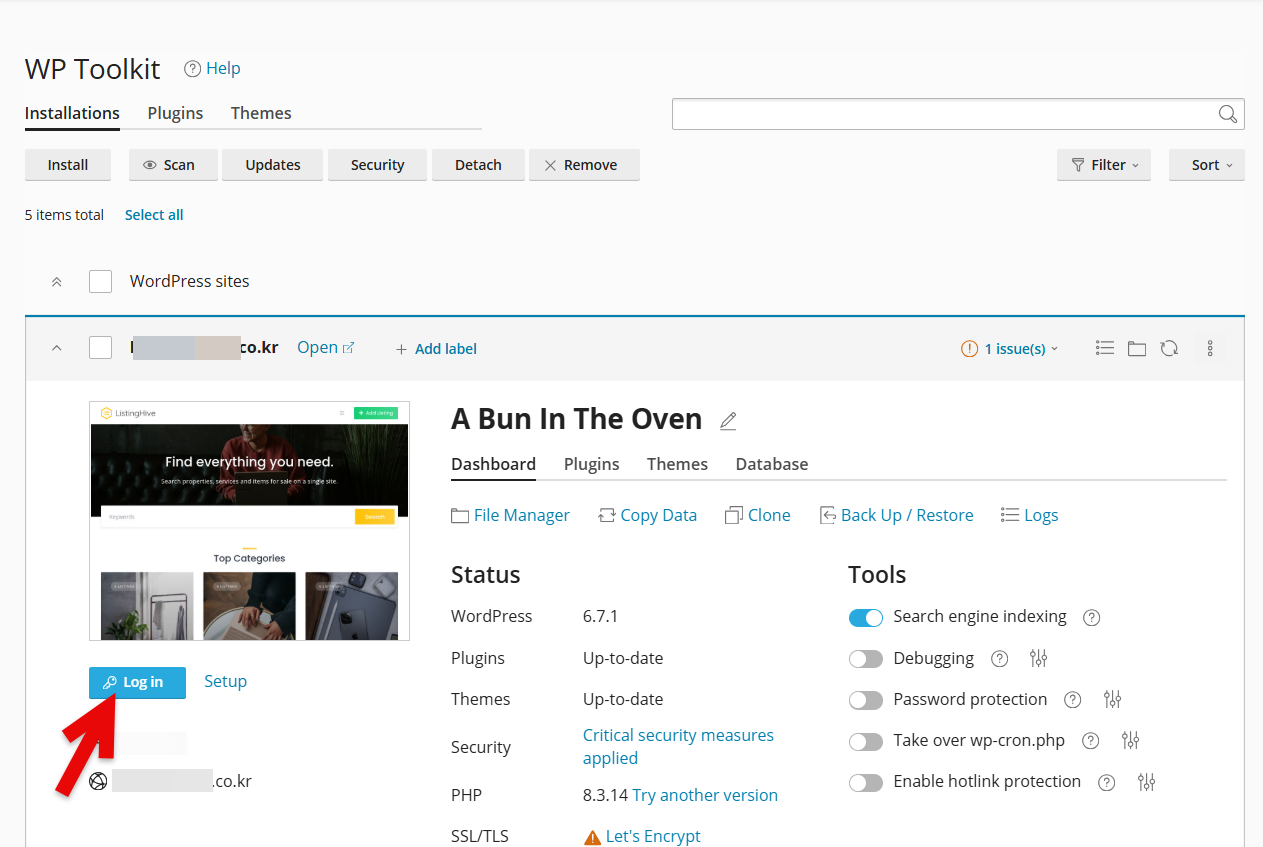This screenshot has width=1263, height=847.
Task: Click the Let's Encrypt warning triangle icon
Action: [592, 837]
